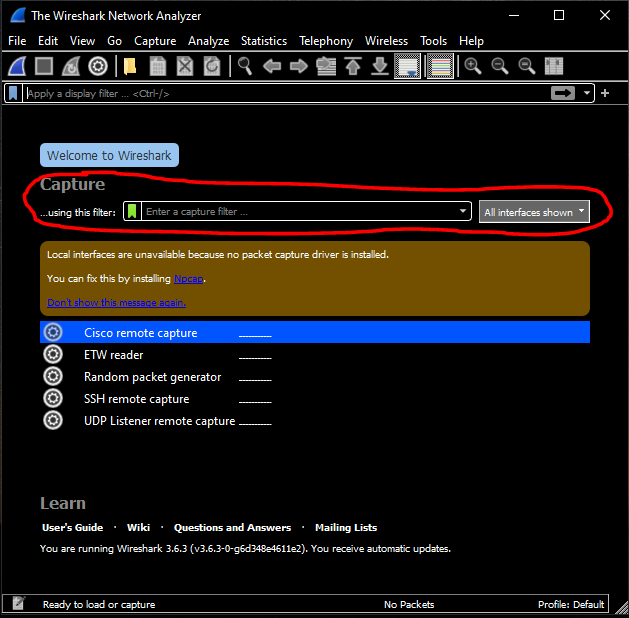This screenshot has height=618, width=629.
Task: Reload this capture file toolbar icon
Action: coord(212,66)
